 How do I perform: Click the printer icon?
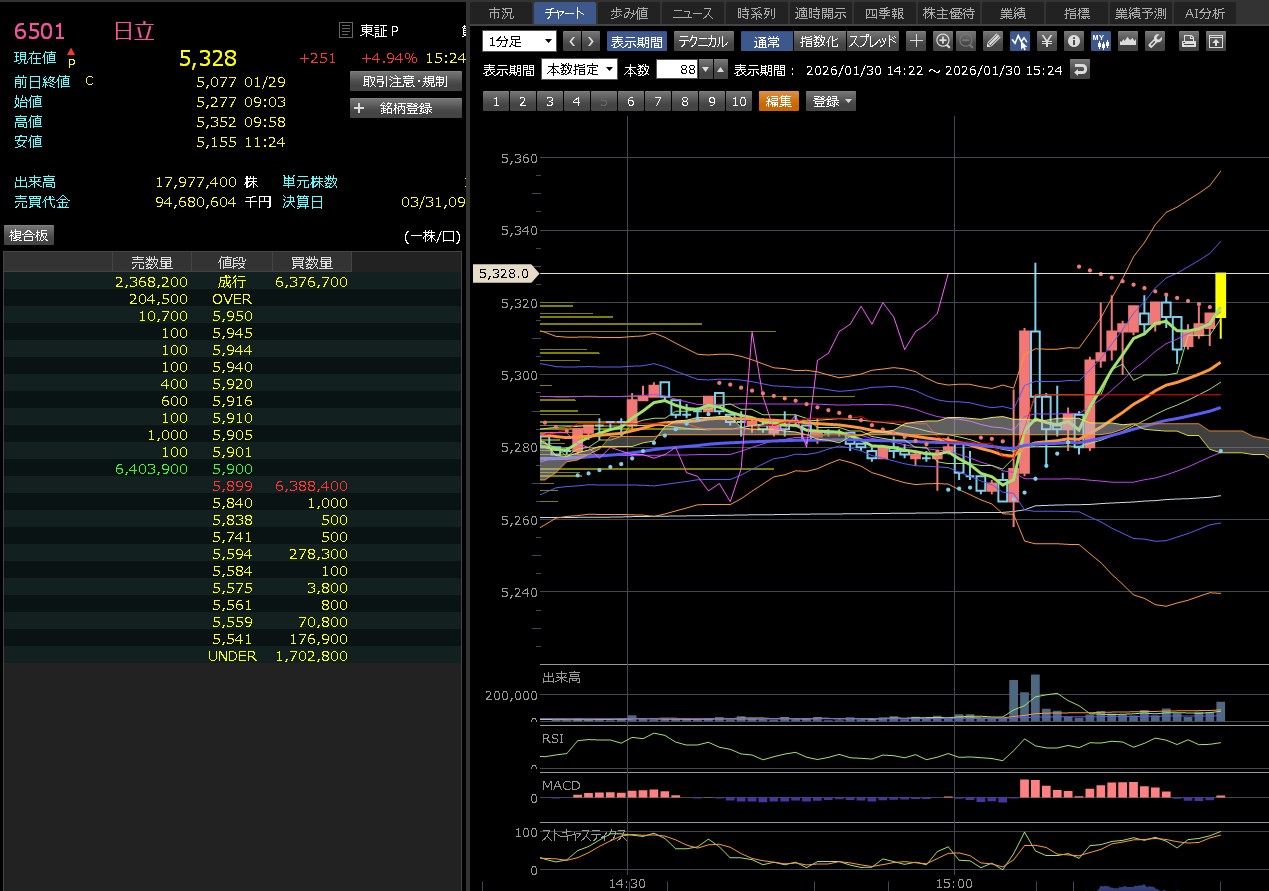pyautogui.click(x=1188, y=41)
